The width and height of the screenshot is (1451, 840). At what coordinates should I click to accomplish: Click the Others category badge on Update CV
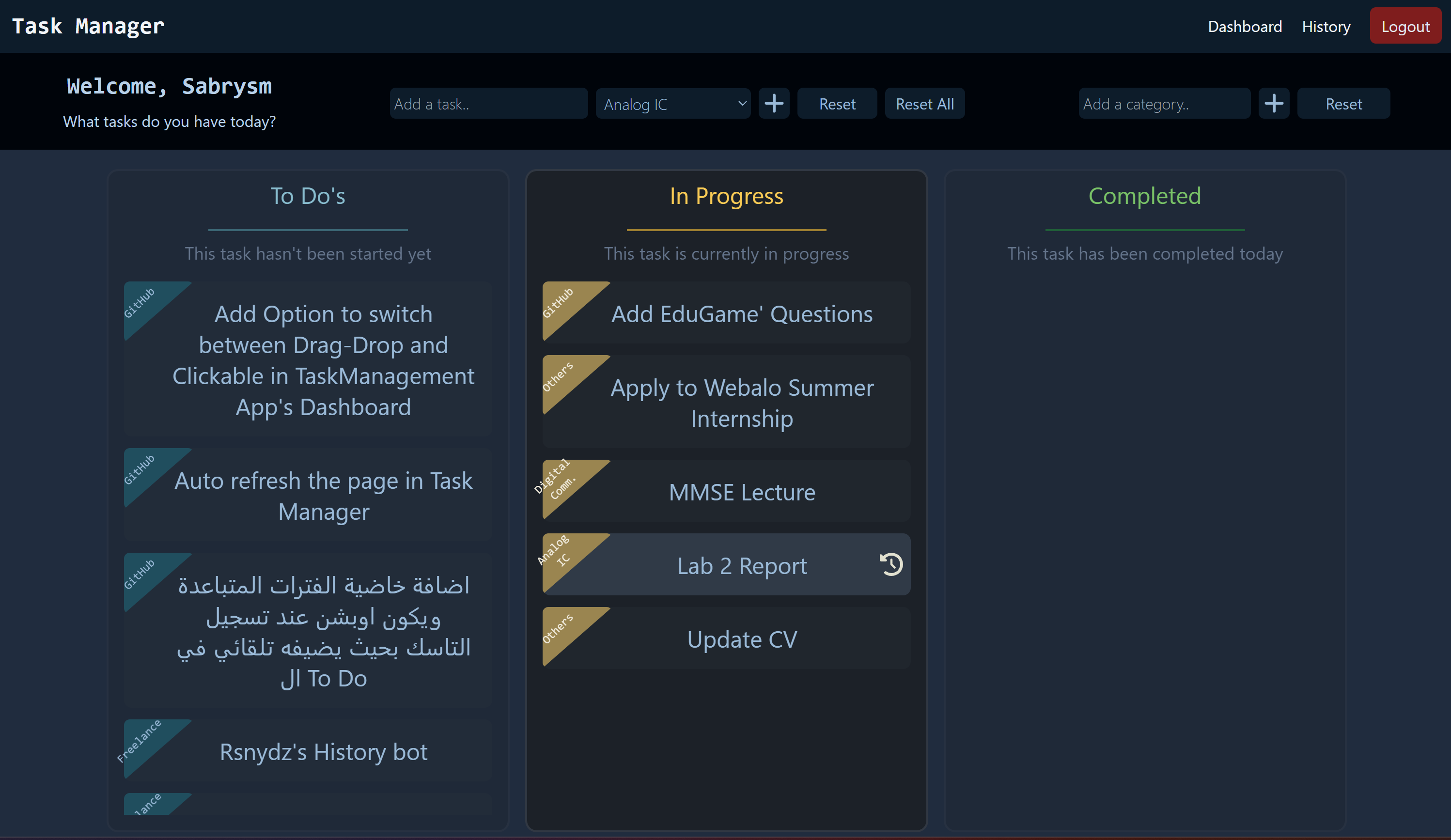pos(558,626)
